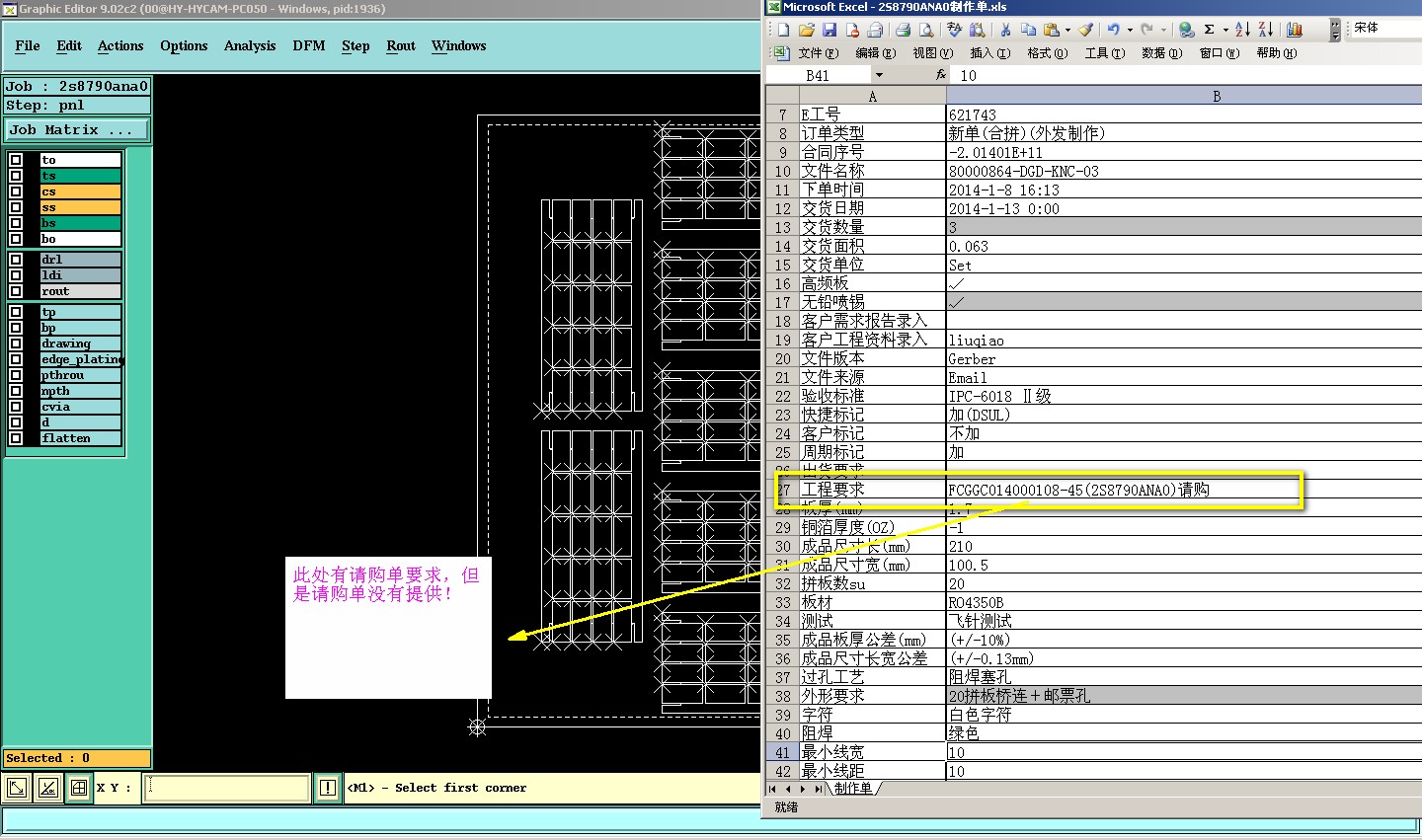Open the AutoSum functions dropdown arrow
This screenshot has width=1422, height=840.
pos(1224,30)
